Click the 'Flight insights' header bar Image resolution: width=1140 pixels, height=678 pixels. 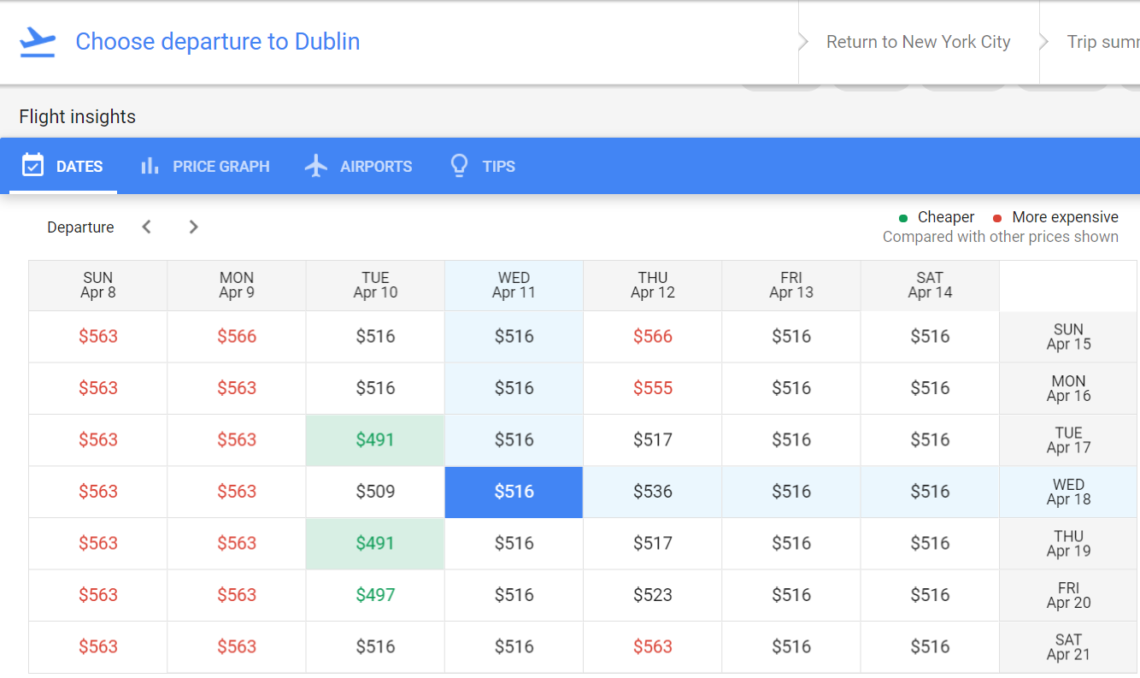click(x=77, y=116)
